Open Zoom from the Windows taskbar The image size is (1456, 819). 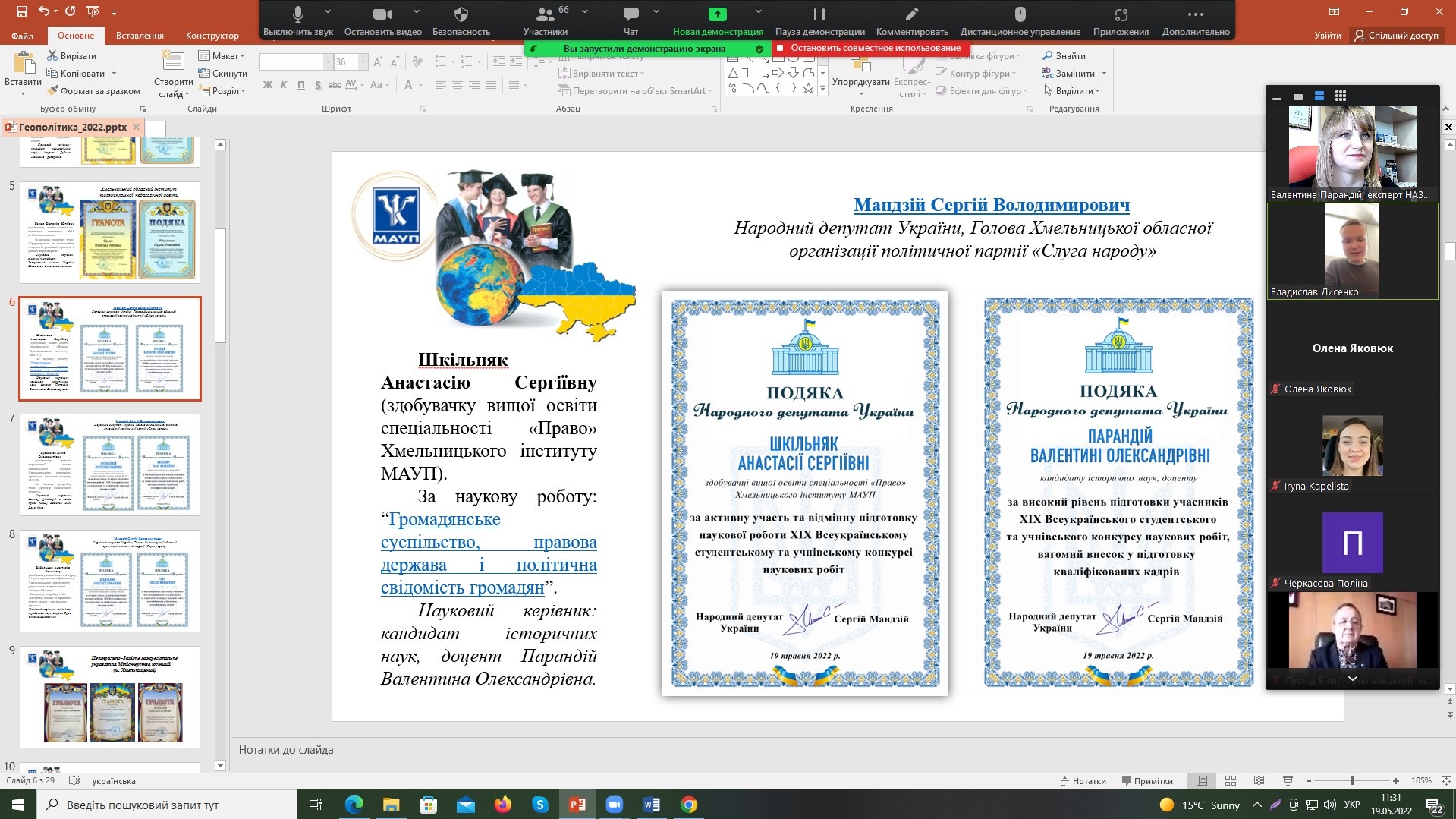(614, 805)
